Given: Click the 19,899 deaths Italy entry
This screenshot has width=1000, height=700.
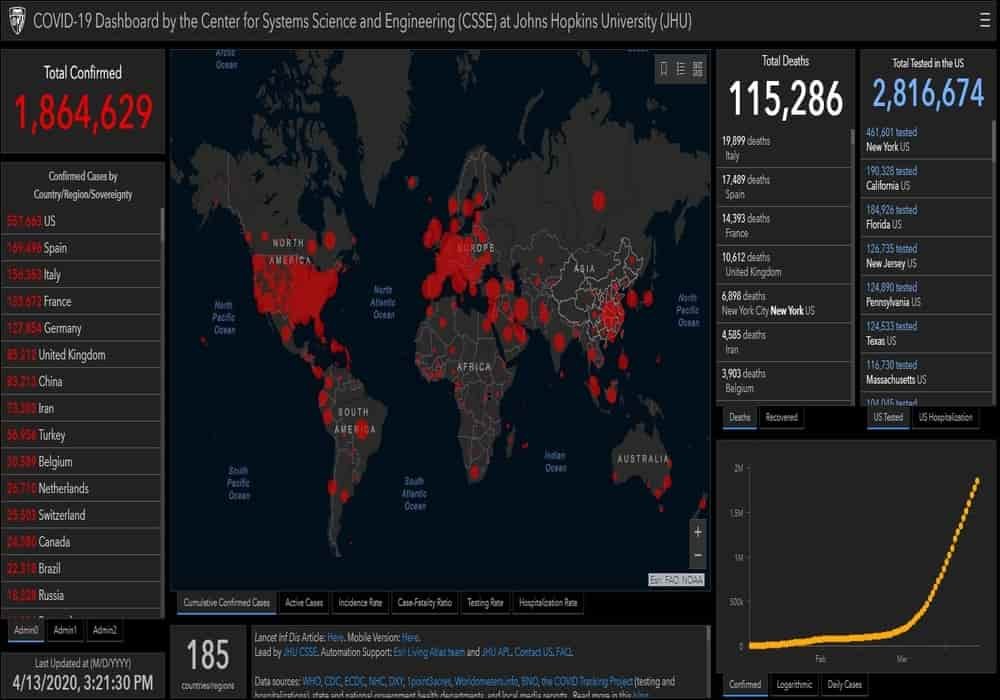Looking at the screenshot, I should [784, 148].
